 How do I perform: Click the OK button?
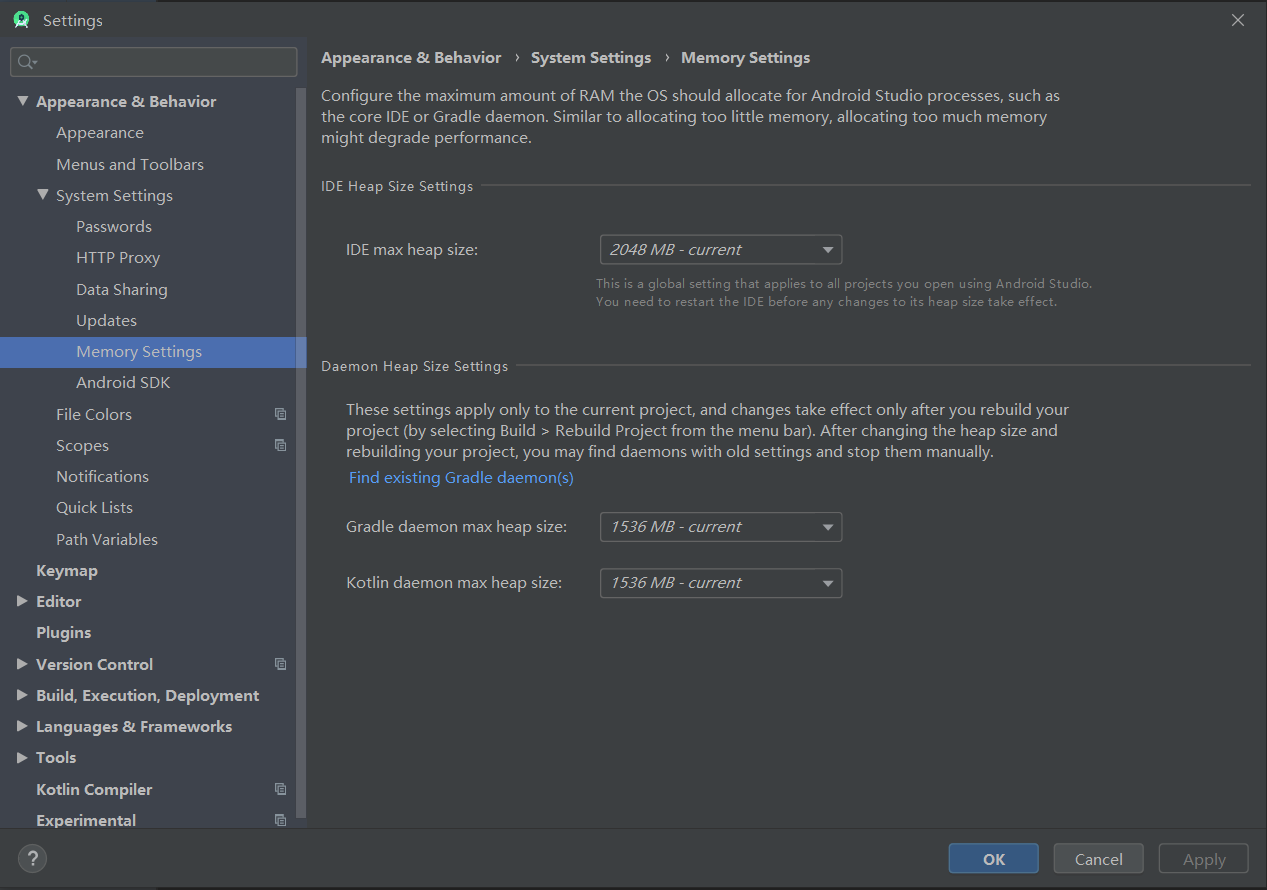(x=994, y=859)
